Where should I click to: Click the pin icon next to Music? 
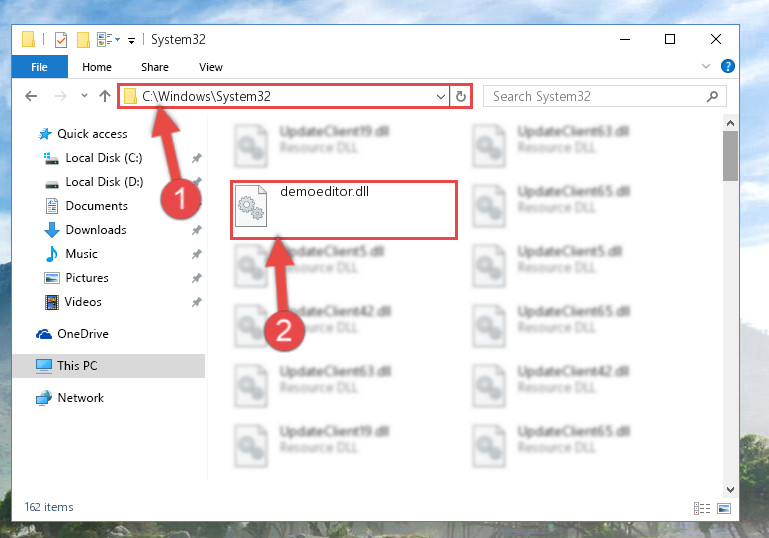[196, 254]
